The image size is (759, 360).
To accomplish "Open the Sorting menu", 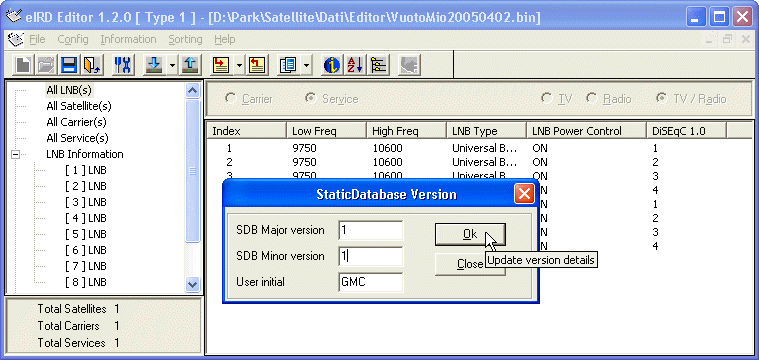I will [185, 39].
